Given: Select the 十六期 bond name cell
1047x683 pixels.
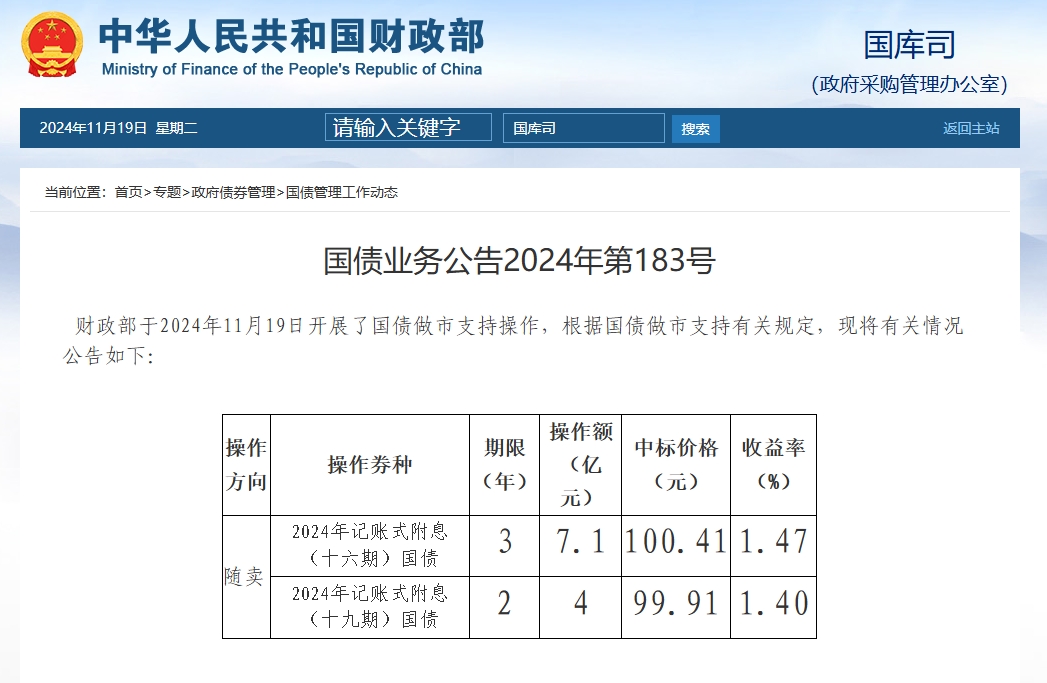Looking at the screenshot, I should 370,545.
